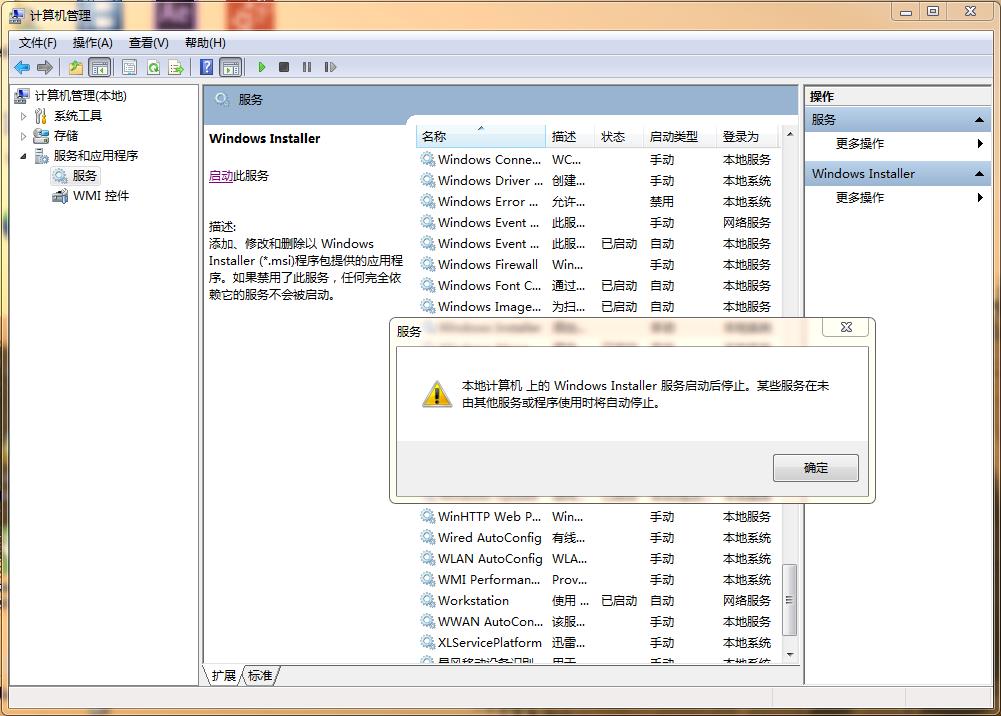Click the 服务 gear icon in the tree
Viewport: 1001px width, 716px height.
click(60, 175)
